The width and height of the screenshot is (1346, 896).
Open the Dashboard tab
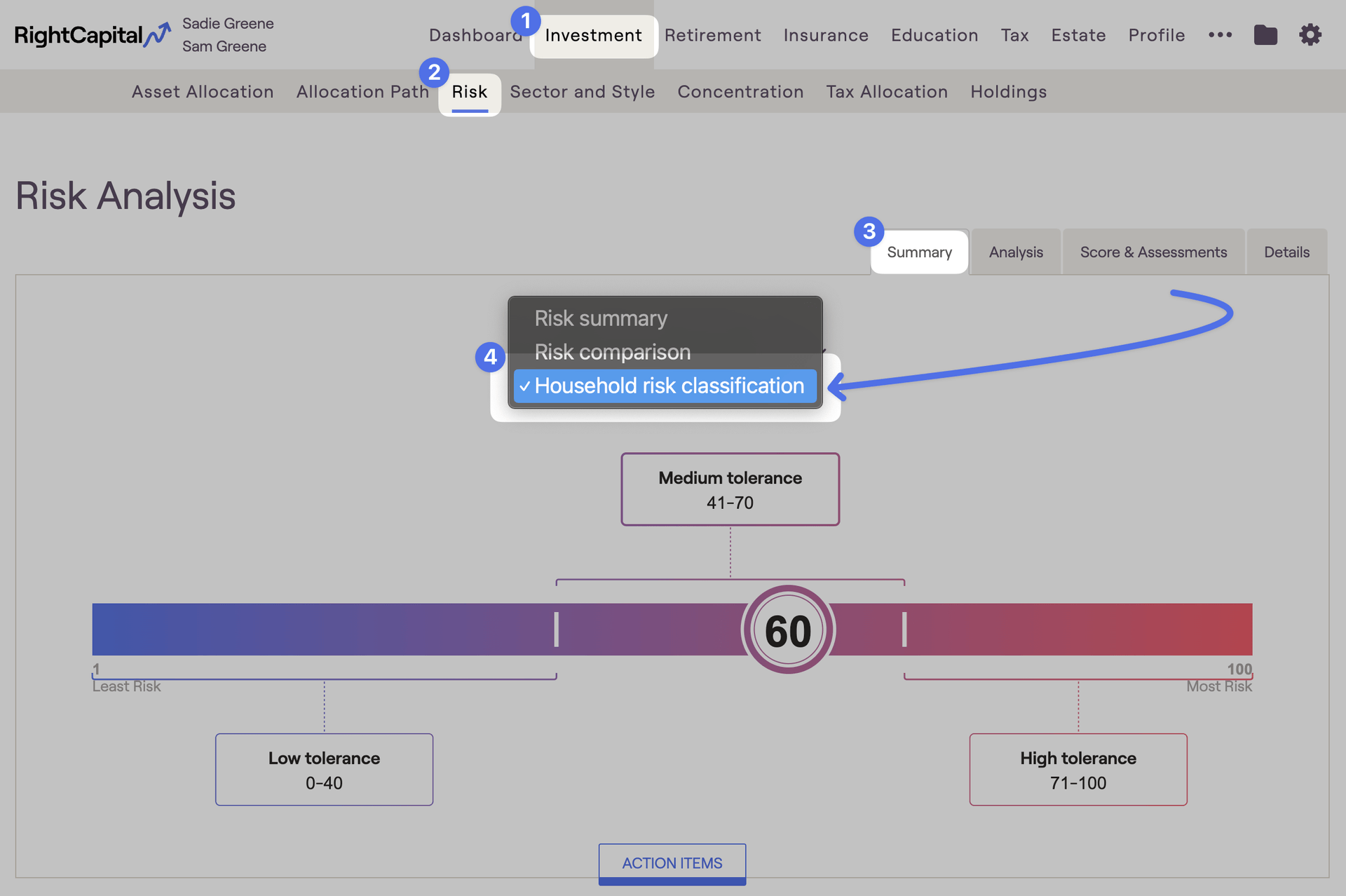(475, 35)
